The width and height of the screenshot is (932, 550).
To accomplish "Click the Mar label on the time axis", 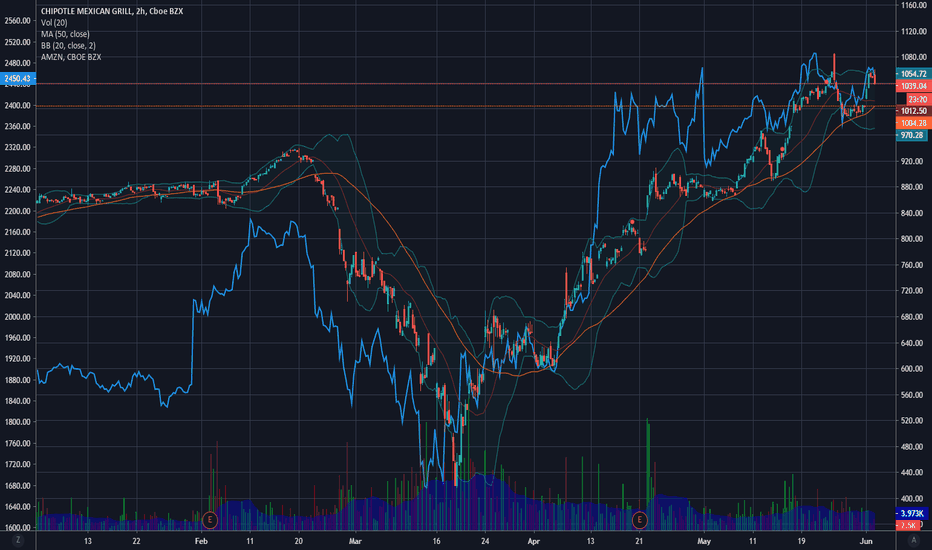I will (x=355, y=541).
